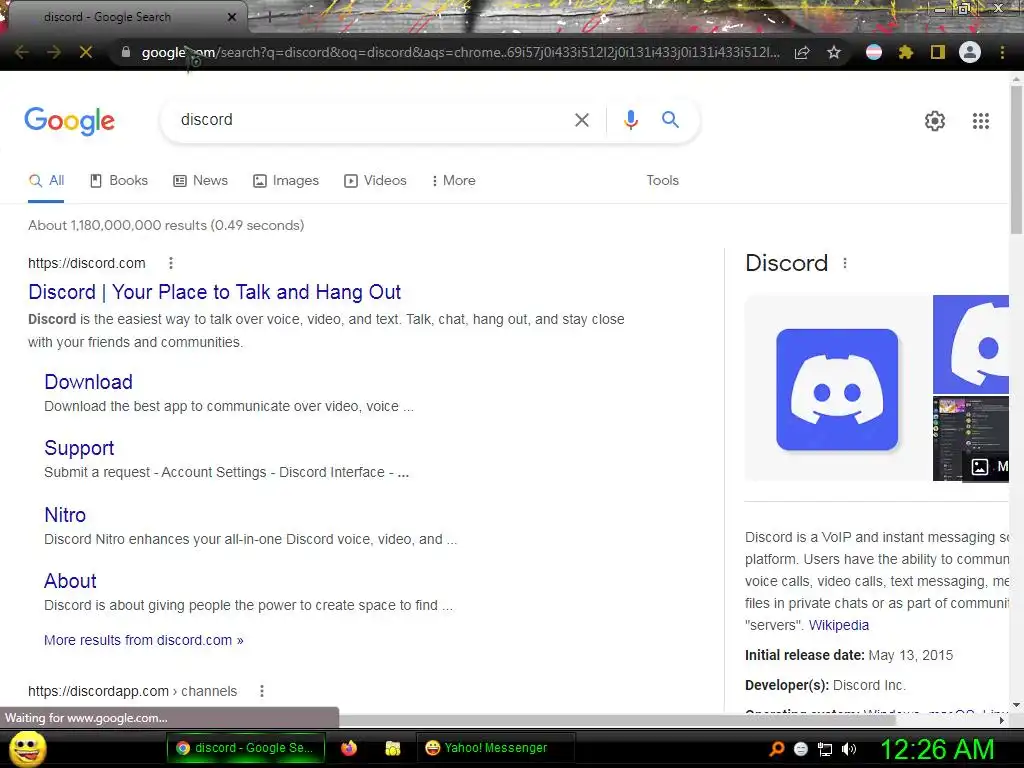Open the volume speaker tray icon
1024x768 pixels.
point(849,749)
